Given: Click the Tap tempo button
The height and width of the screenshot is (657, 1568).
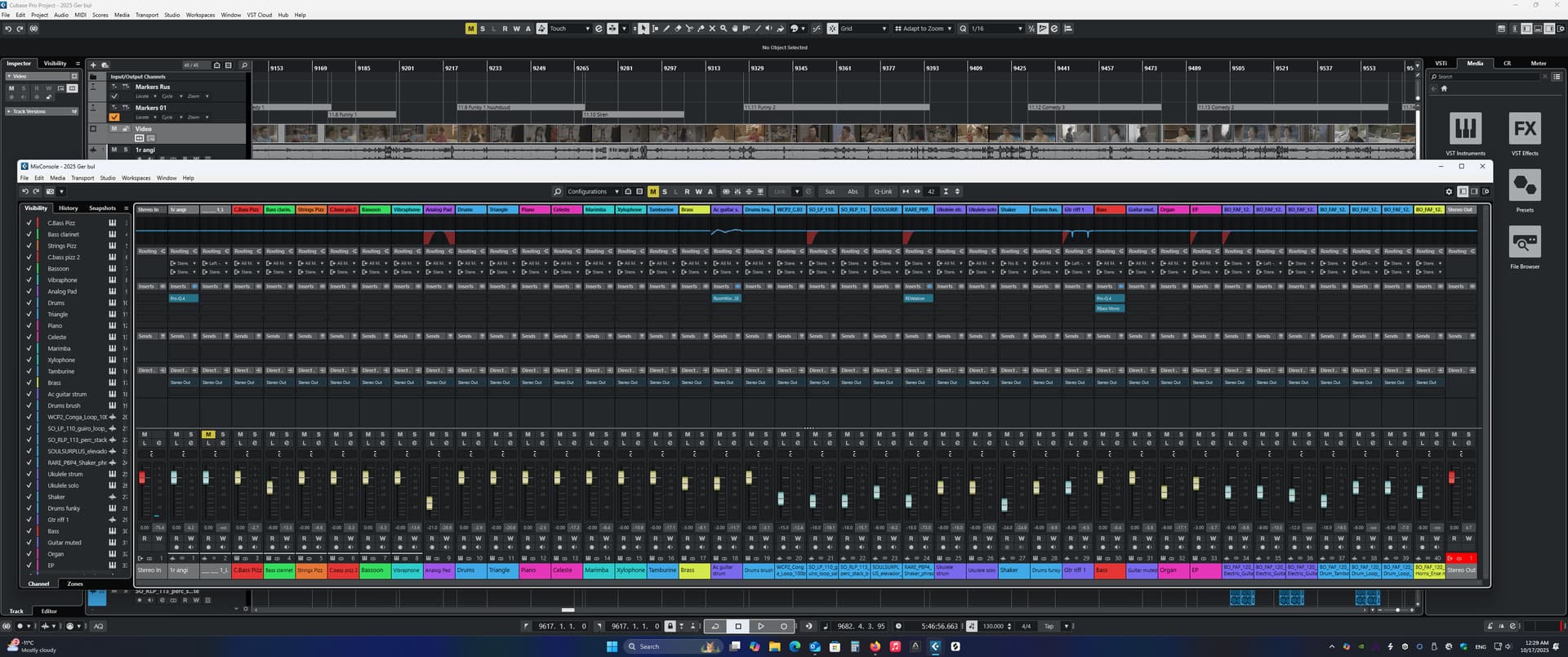Looking at the screenshot, I should coord(1049,626).
